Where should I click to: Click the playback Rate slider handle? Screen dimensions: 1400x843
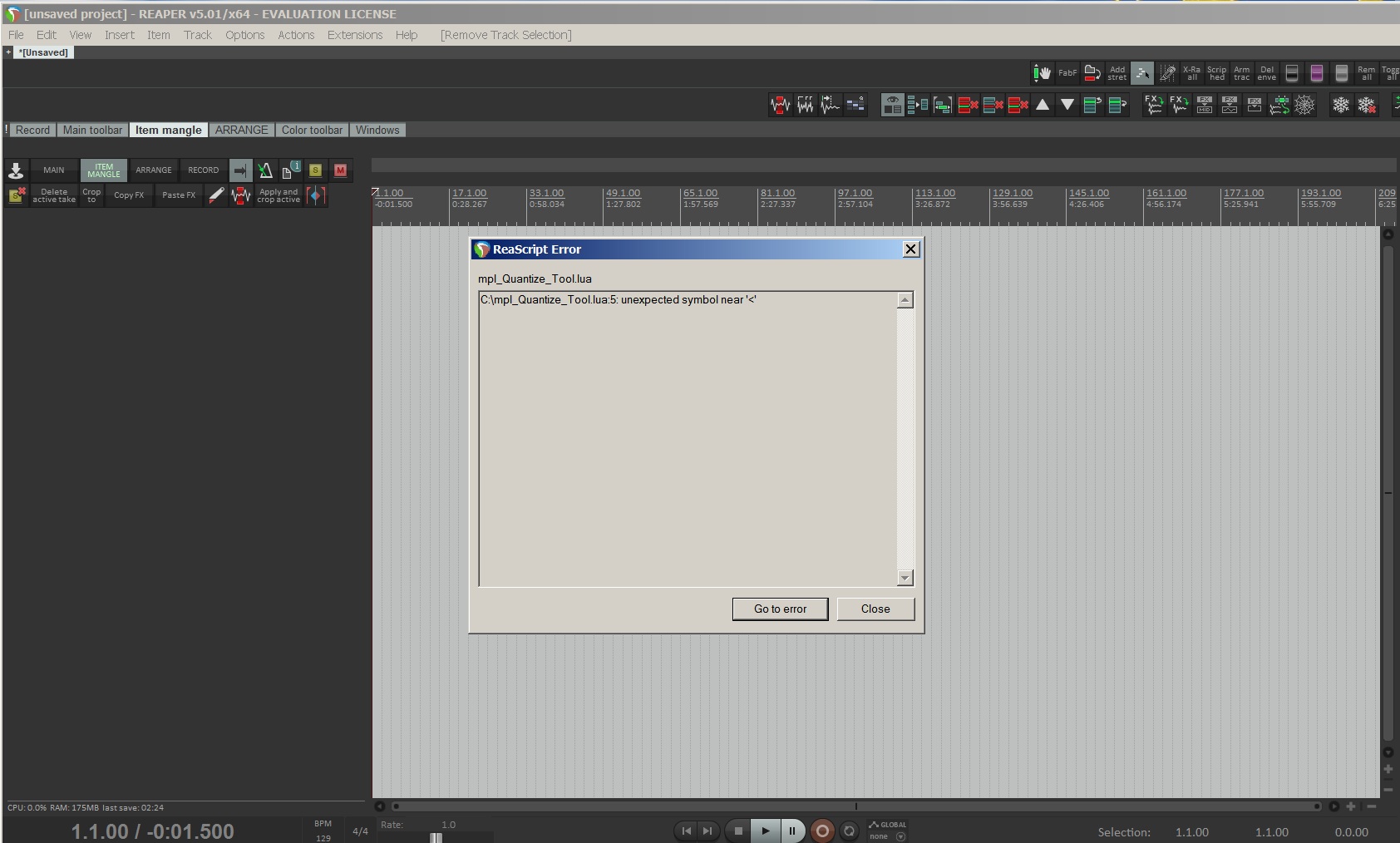click(436, 837)
